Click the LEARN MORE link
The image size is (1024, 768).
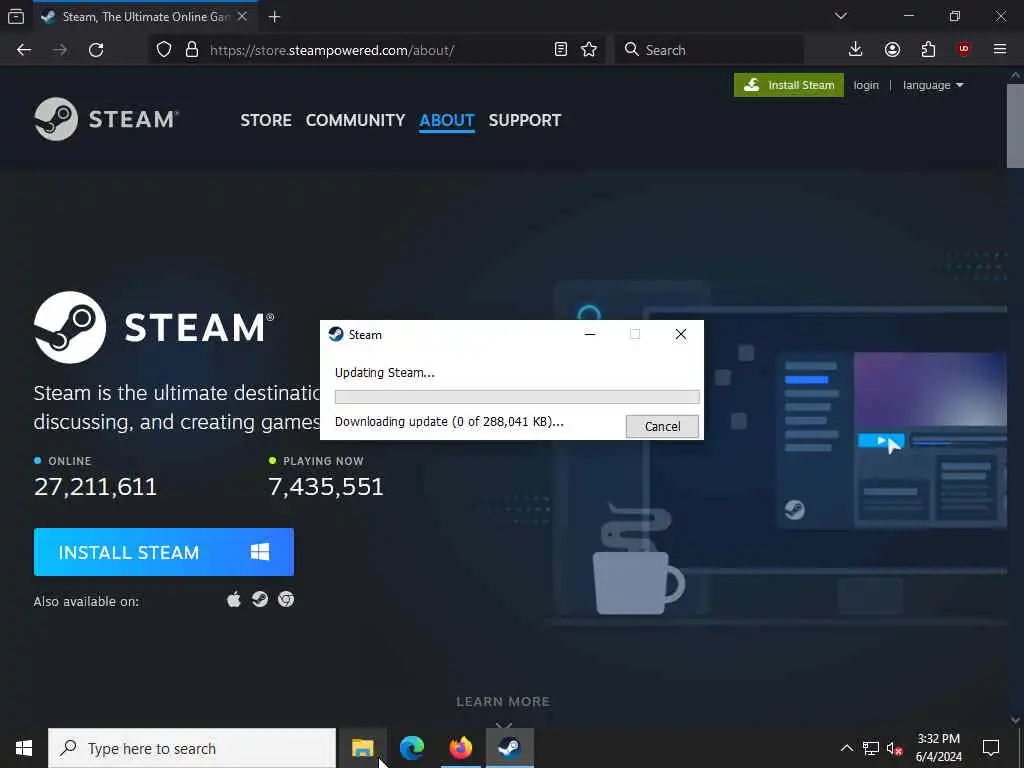pyautogui.click(x=503, y=702)
